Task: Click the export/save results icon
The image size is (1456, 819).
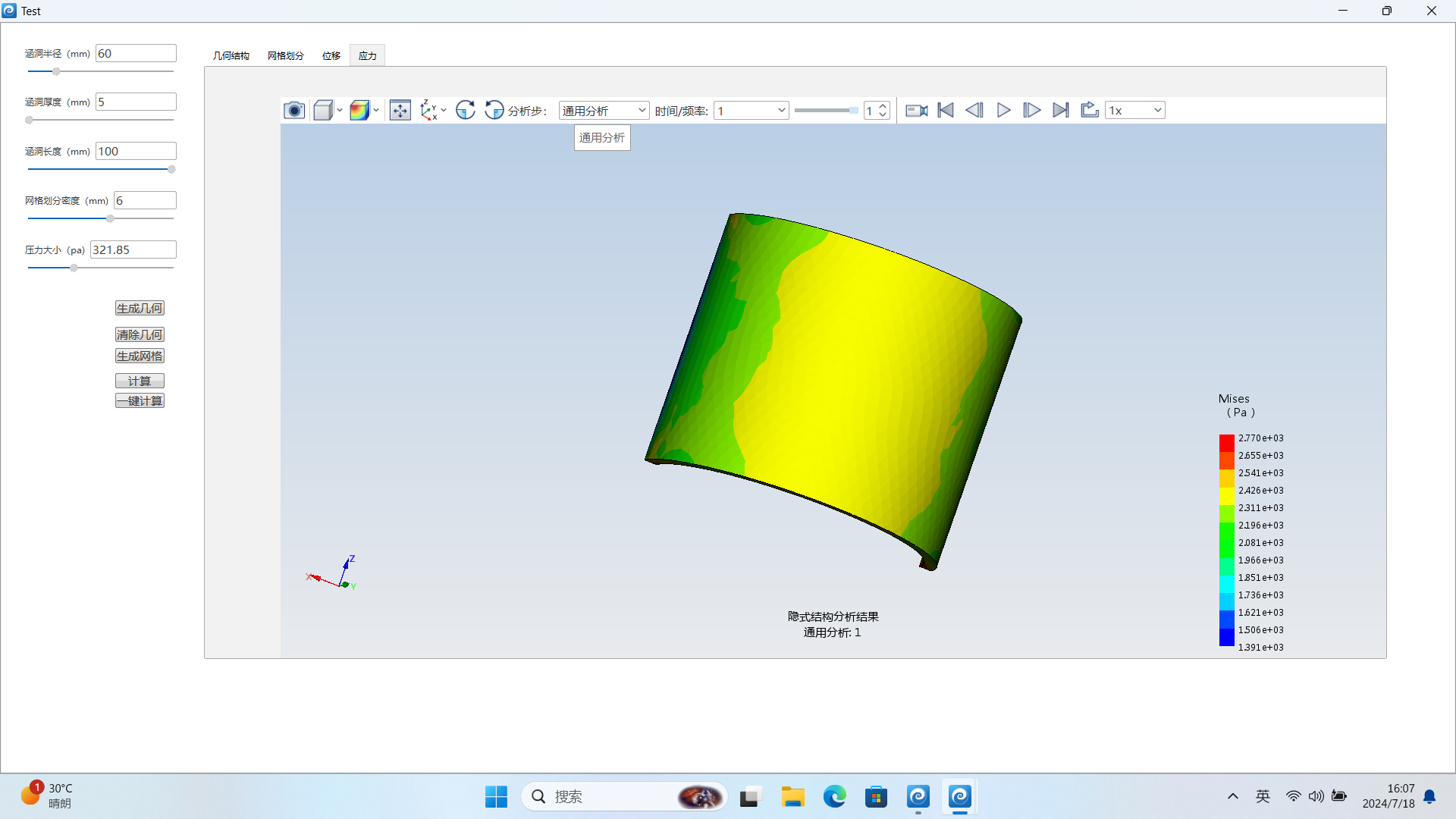Action: (1089, 110)
